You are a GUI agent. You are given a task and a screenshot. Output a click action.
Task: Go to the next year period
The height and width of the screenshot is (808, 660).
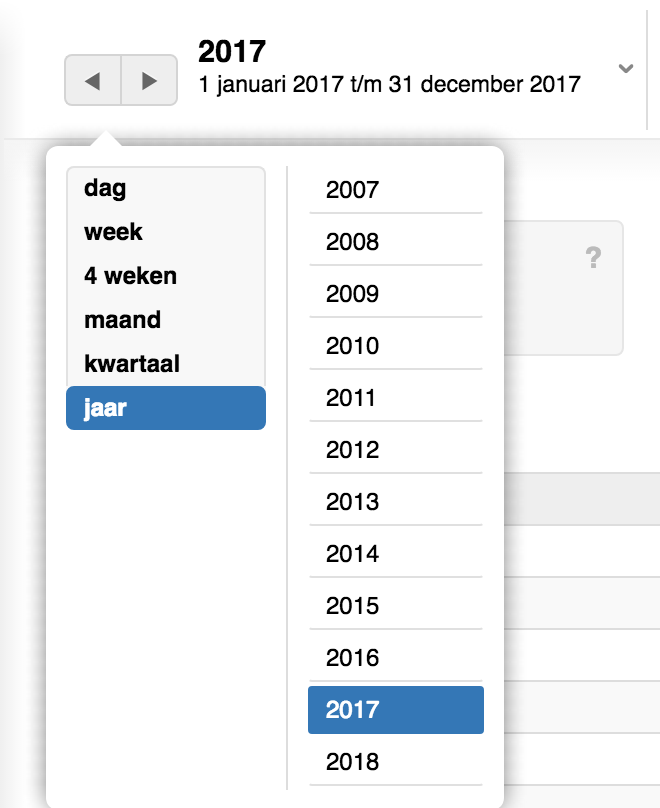tap(150, 81)
